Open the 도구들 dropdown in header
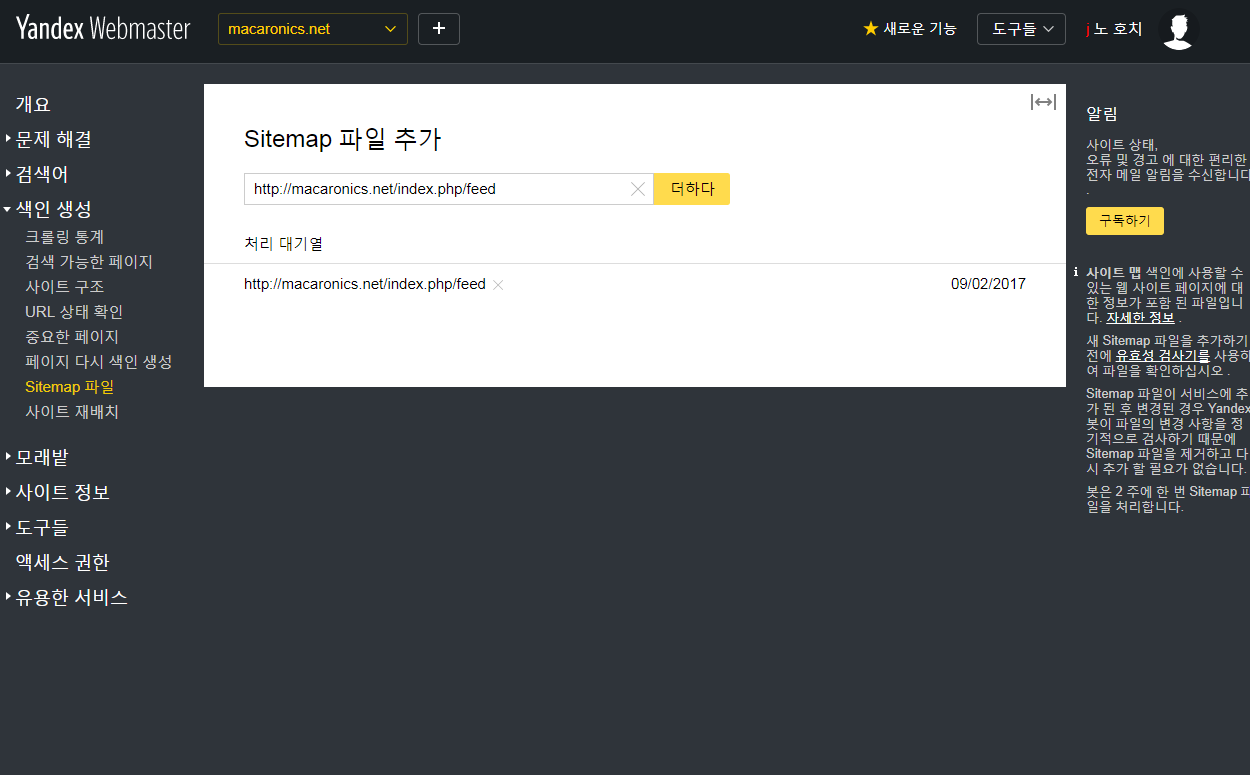Screen dimensions: 1250x775 point(1022,29)
